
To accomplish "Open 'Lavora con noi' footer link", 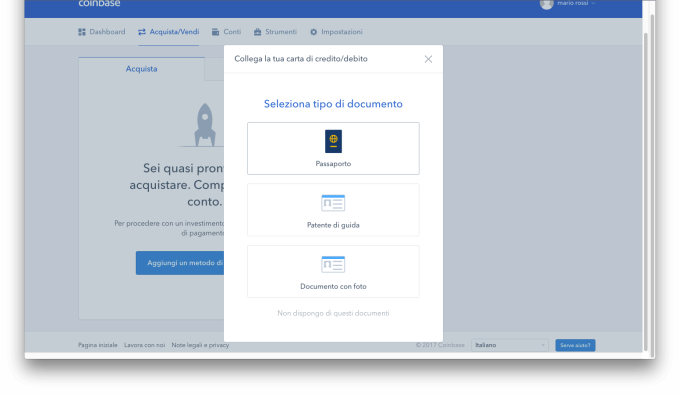I will click(x=144, y=345).
